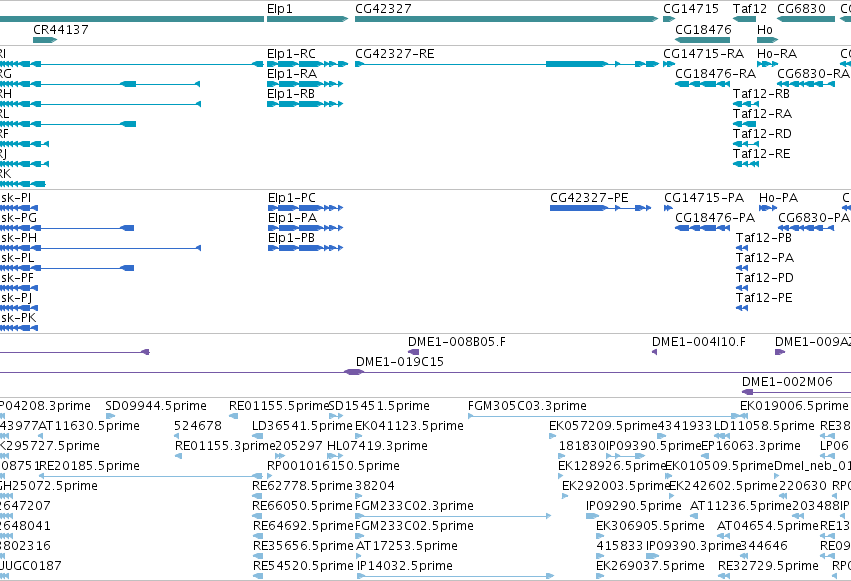Click EST EK041123.5prime
The image size is (851, 581).
point(360,436)
